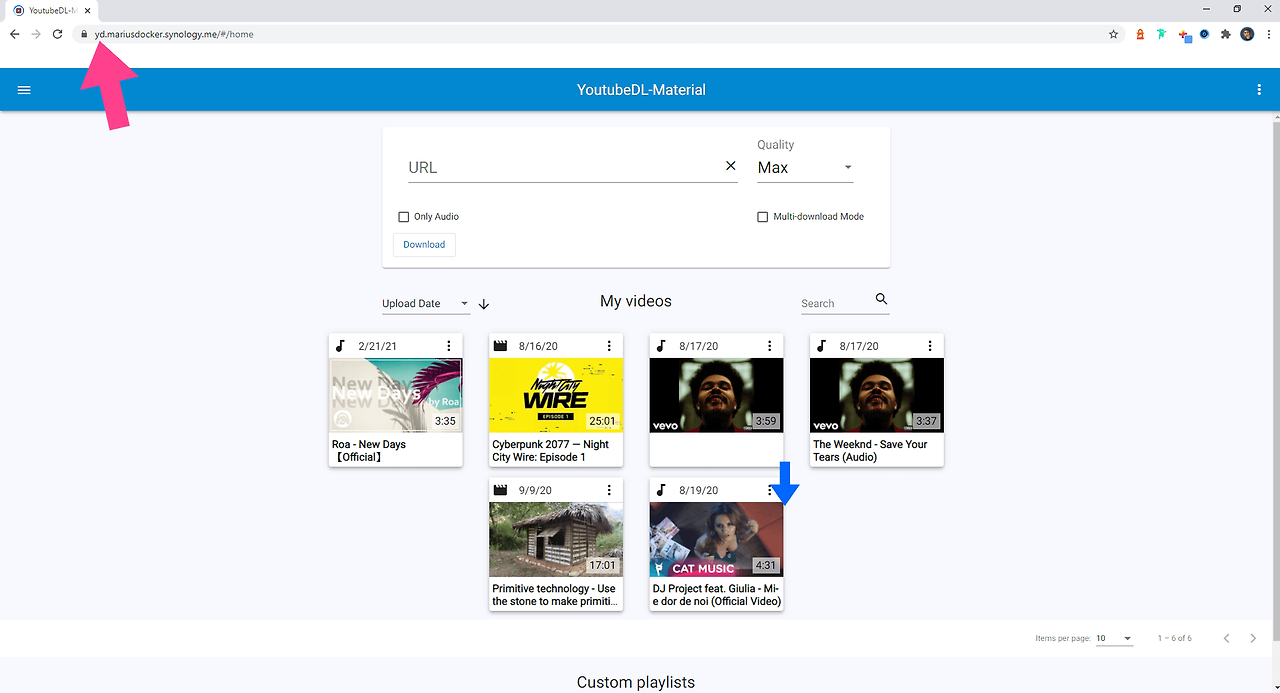Click the video clapper icon on the 9/9/20 card
Screen dimensions: 1280x693
[x=500, y=490]
